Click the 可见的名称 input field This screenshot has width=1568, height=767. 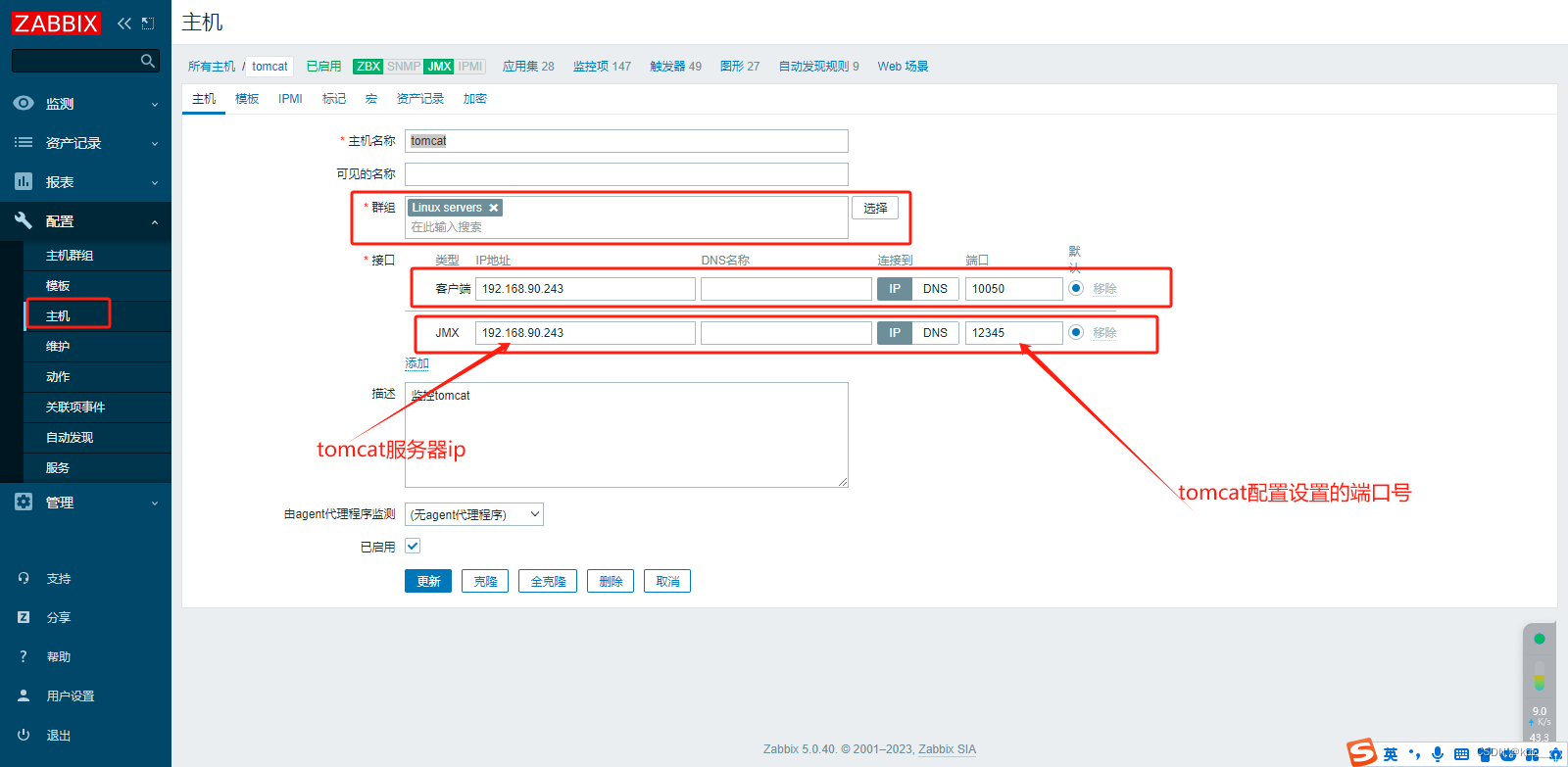(626, 174)
